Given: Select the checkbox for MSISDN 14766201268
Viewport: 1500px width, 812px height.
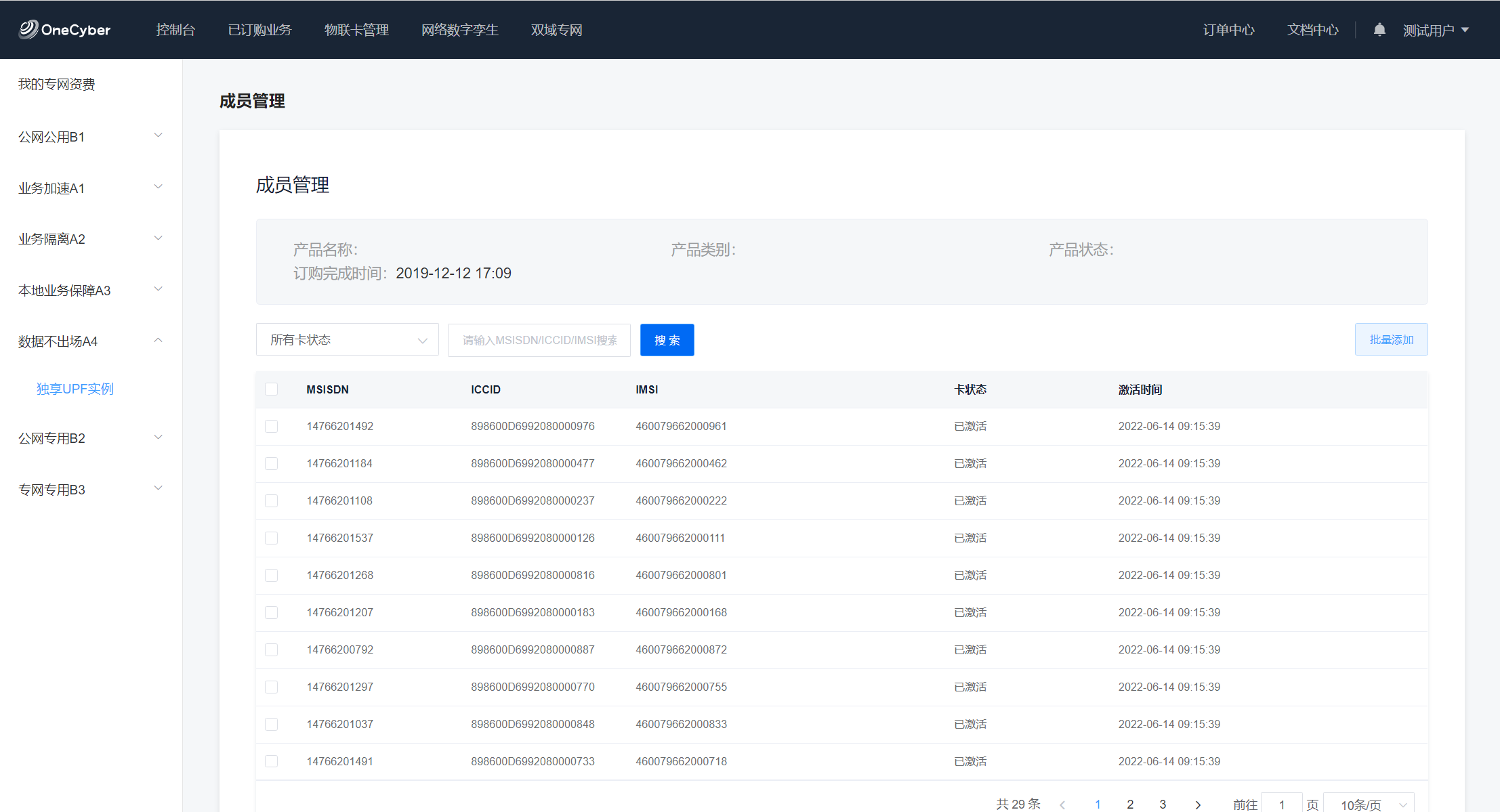Looking at the screenshot, I should (271, 575).
